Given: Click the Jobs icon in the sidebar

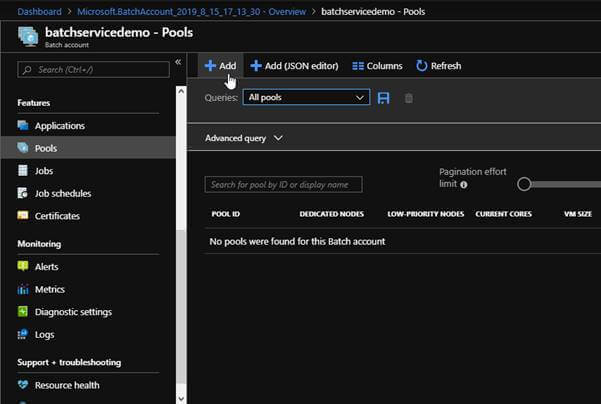Looking at the screenshot, I should click(23, 170).
